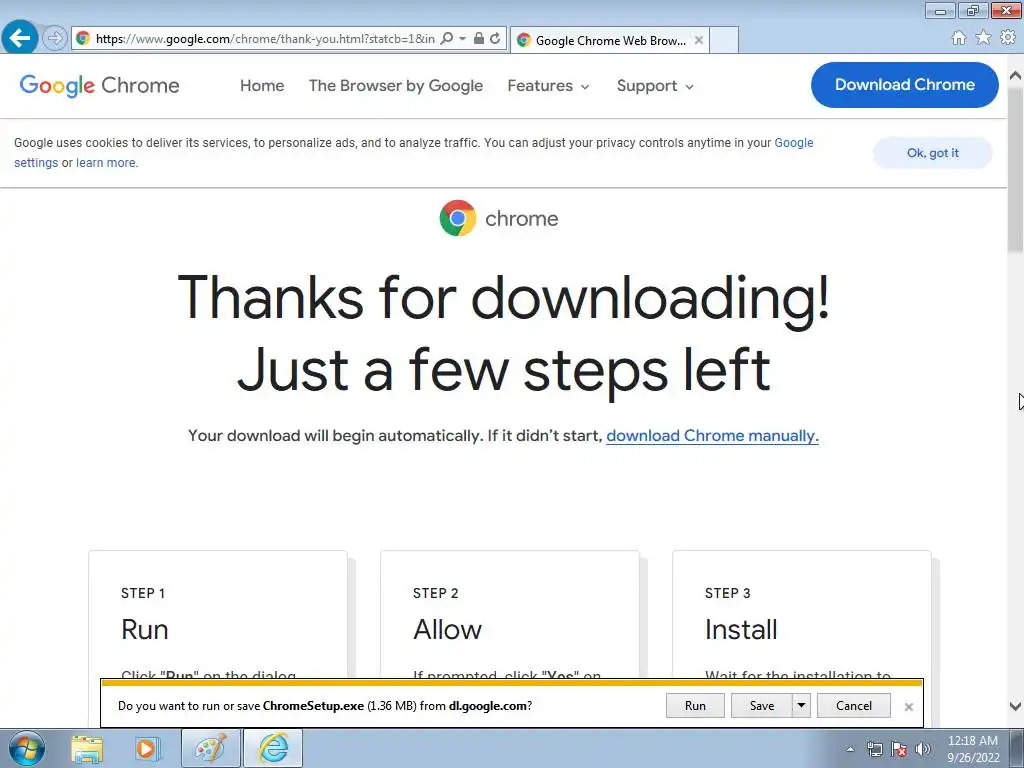Open the Action Center flag icon
Image resolution: width=1024 pixels, height=768 pixels.
coord(899,749)
